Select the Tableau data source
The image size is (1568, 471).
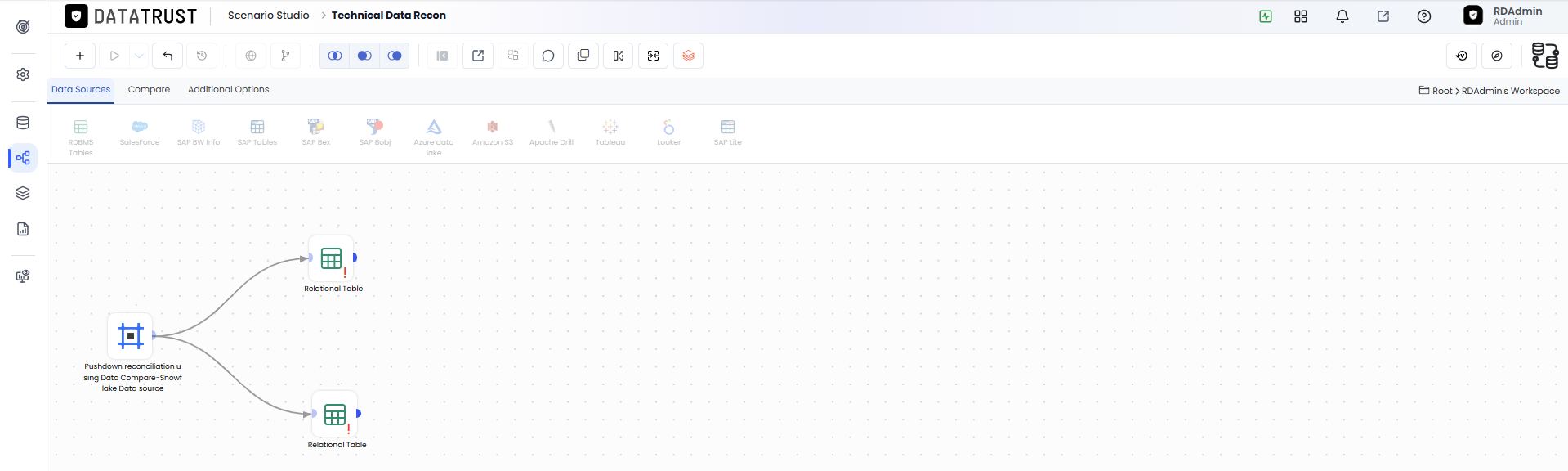(610, 132)
